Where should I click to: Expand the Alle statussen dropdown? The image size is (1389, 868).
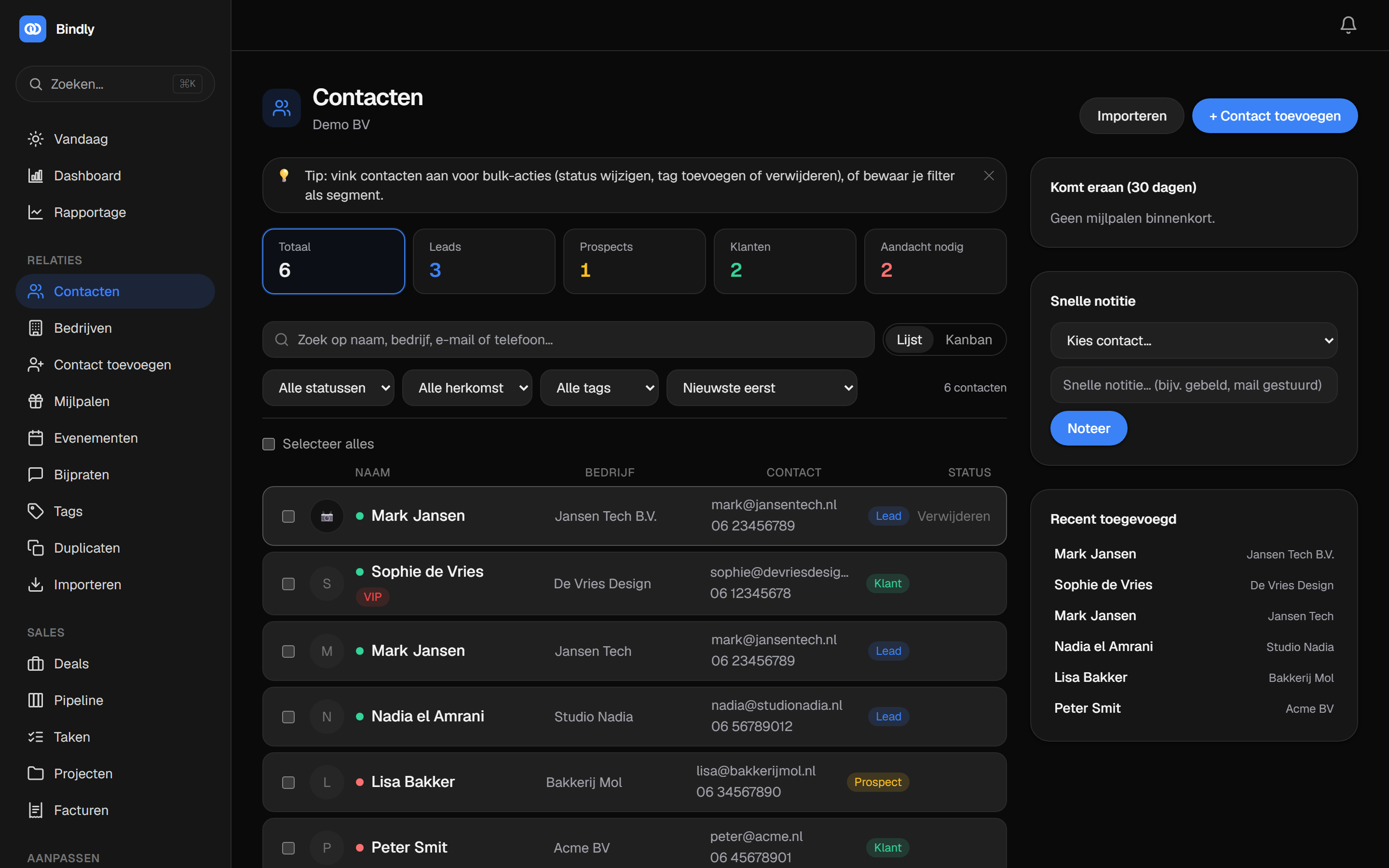click(x=328, y=388)
